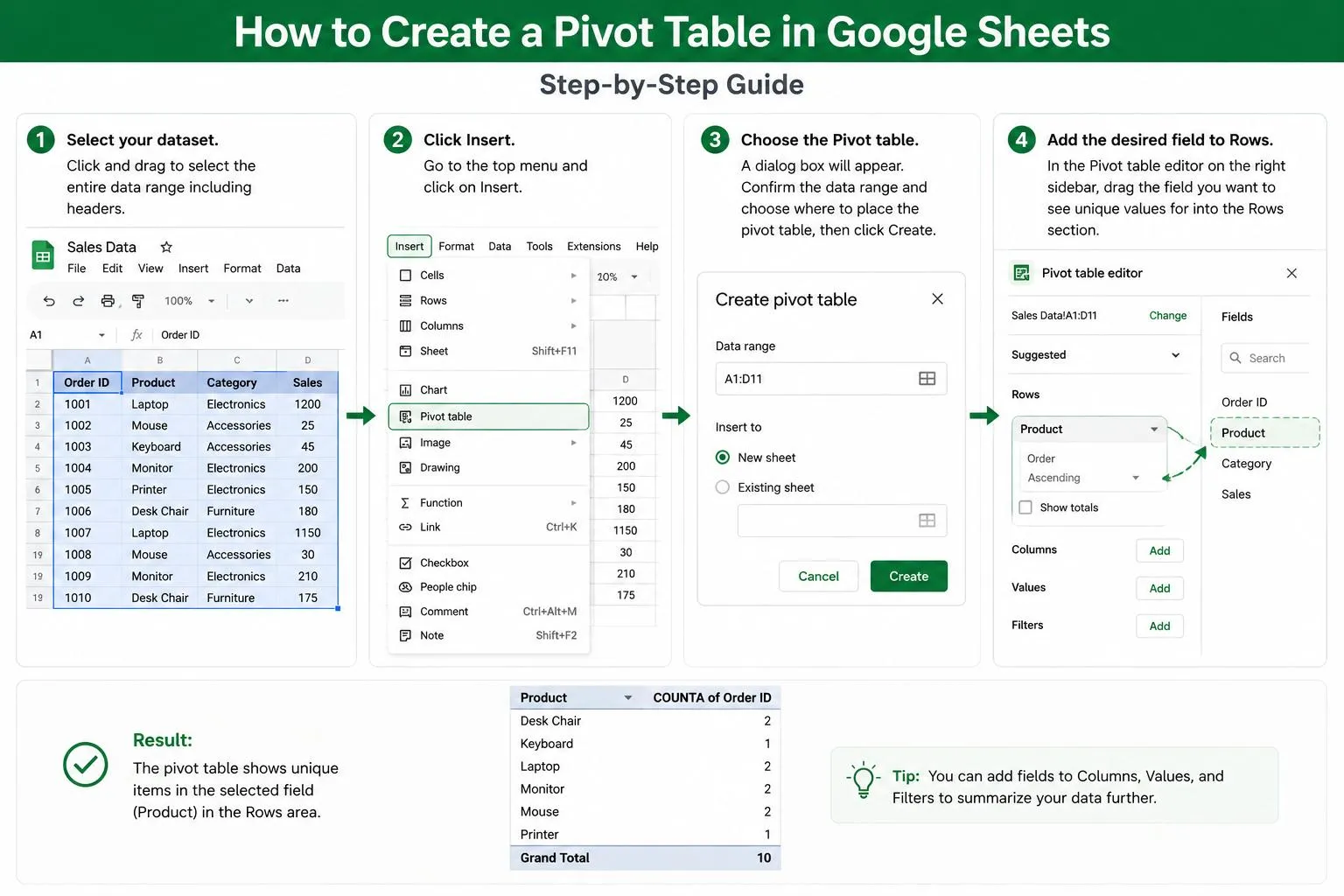Image resolution: width=1344 pixels, height=896 pixels.
Task: Click the Pivot table editor header icon
Action: click(1021, 273)
